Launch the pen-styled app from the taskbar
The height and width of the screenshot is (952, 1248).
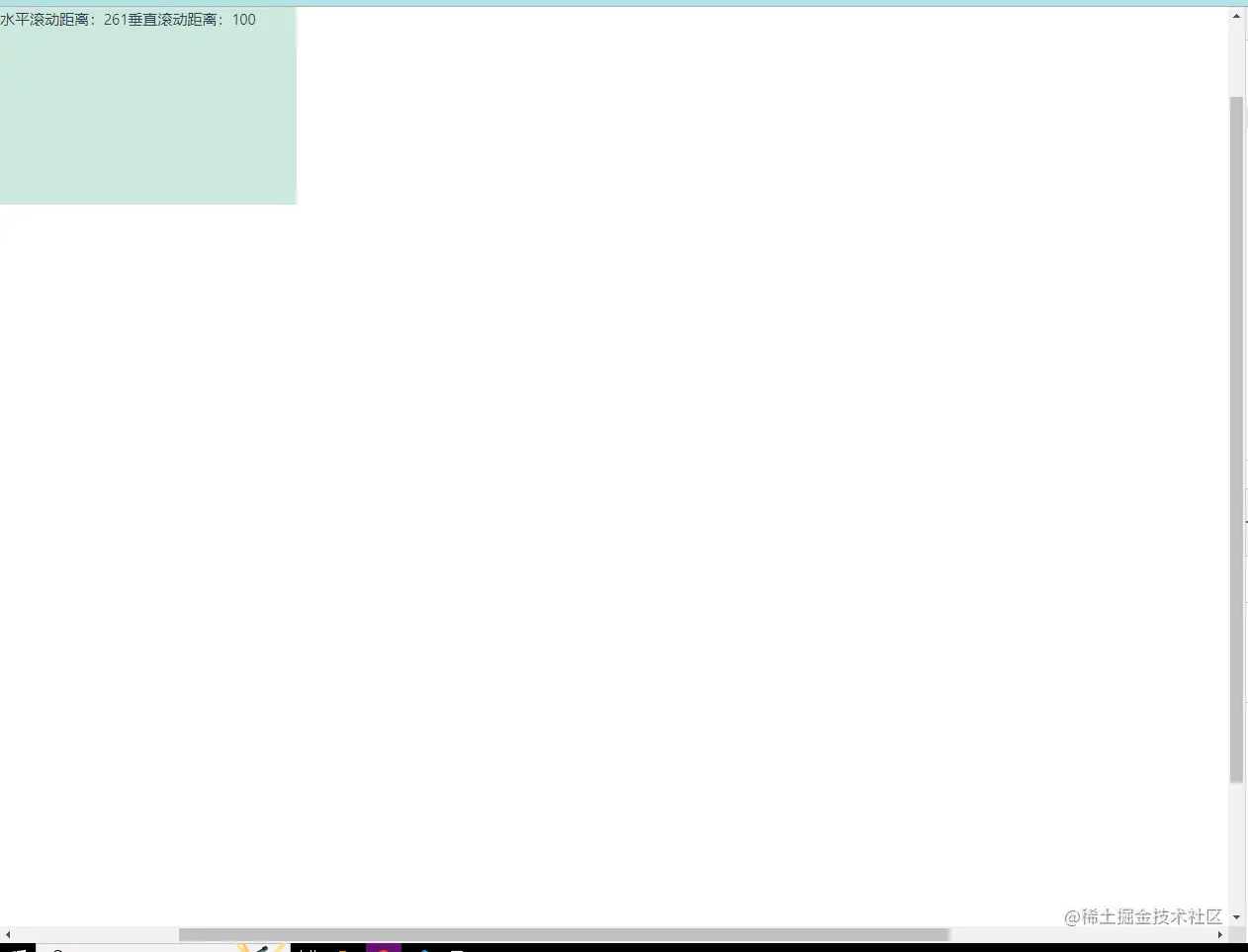[x=262, y=947]
